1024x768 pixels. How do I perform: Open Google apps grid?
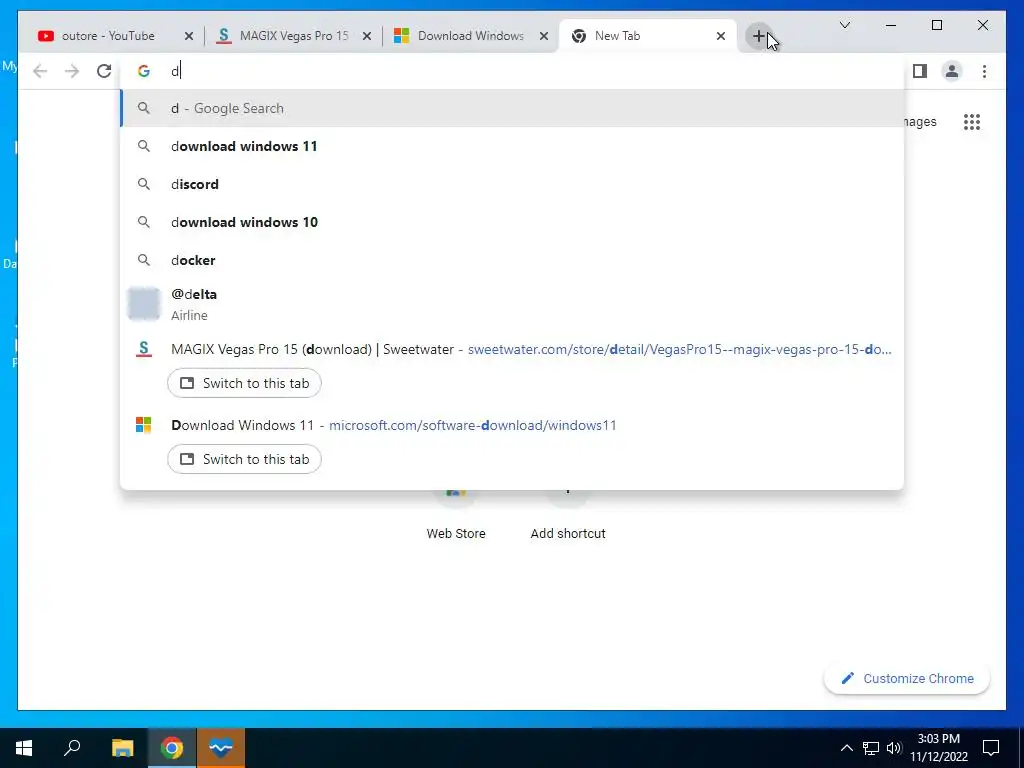point(972,122)
